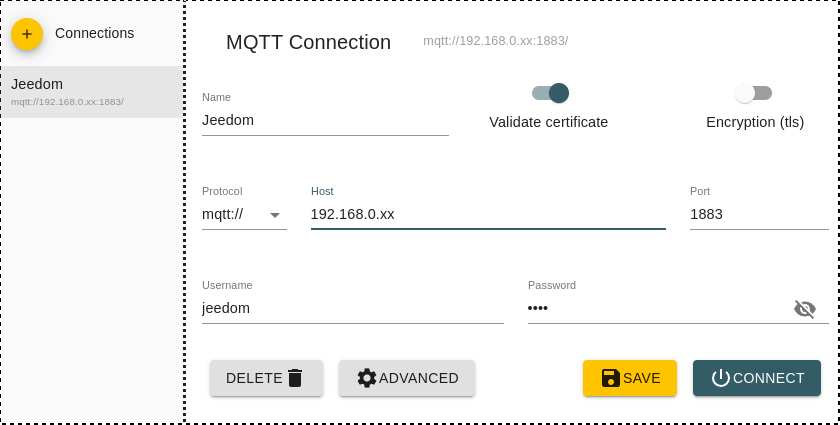Click the power icon on Connect

pyautogui.click(x=721, y=378)
